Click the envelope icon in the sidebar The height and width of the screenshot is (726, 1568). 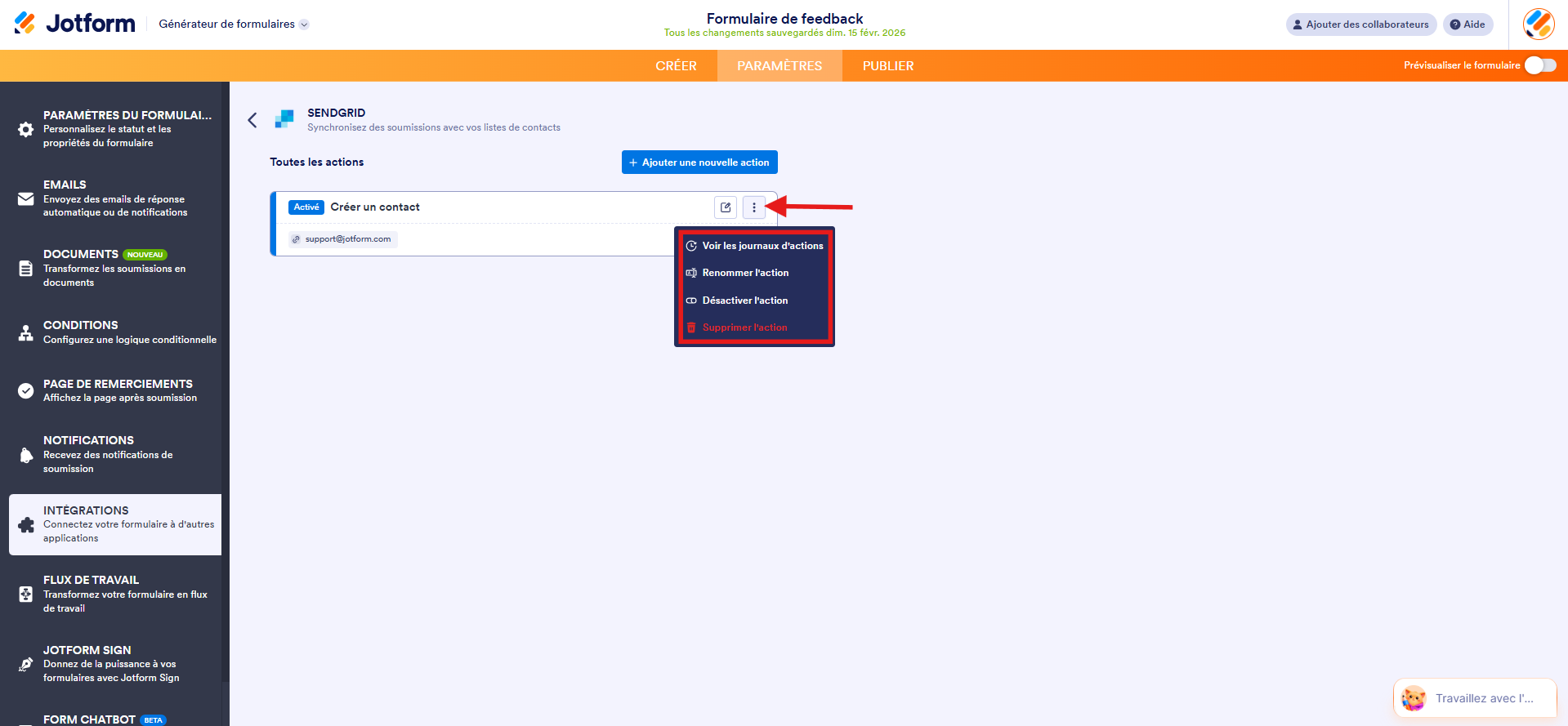coord(26,199)
